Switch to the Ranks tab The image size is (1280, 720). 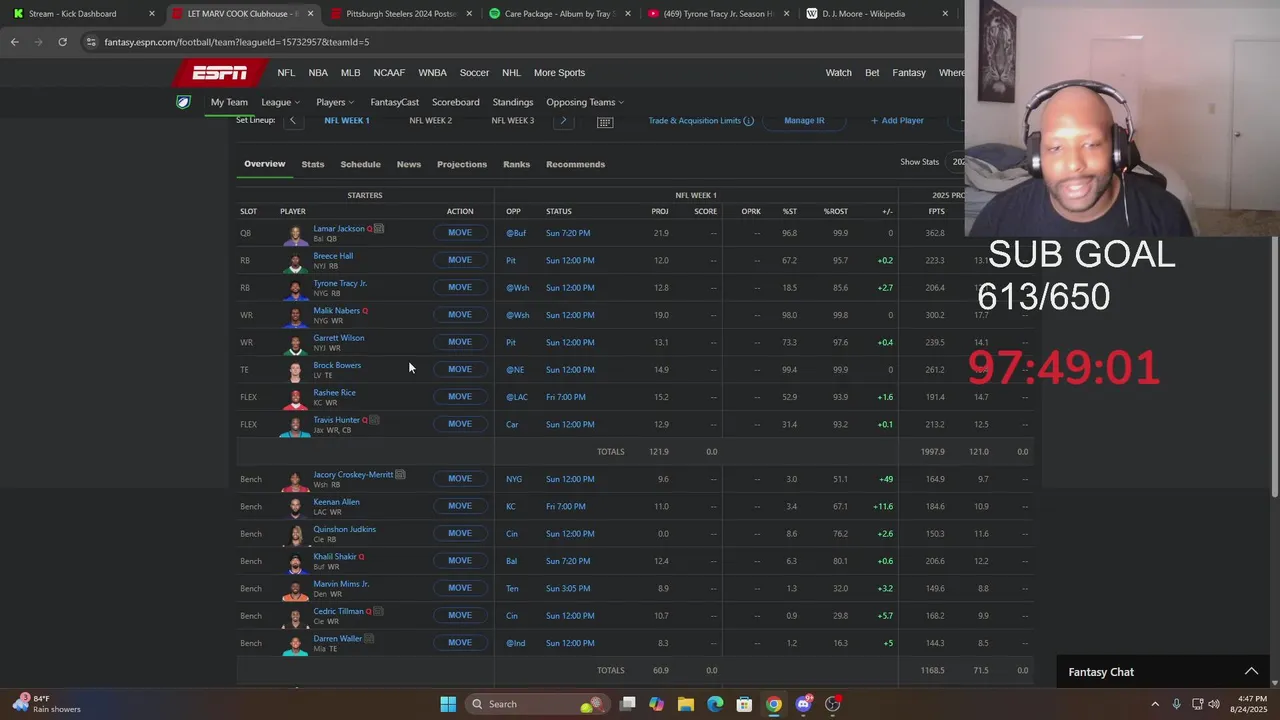point(516,164)
